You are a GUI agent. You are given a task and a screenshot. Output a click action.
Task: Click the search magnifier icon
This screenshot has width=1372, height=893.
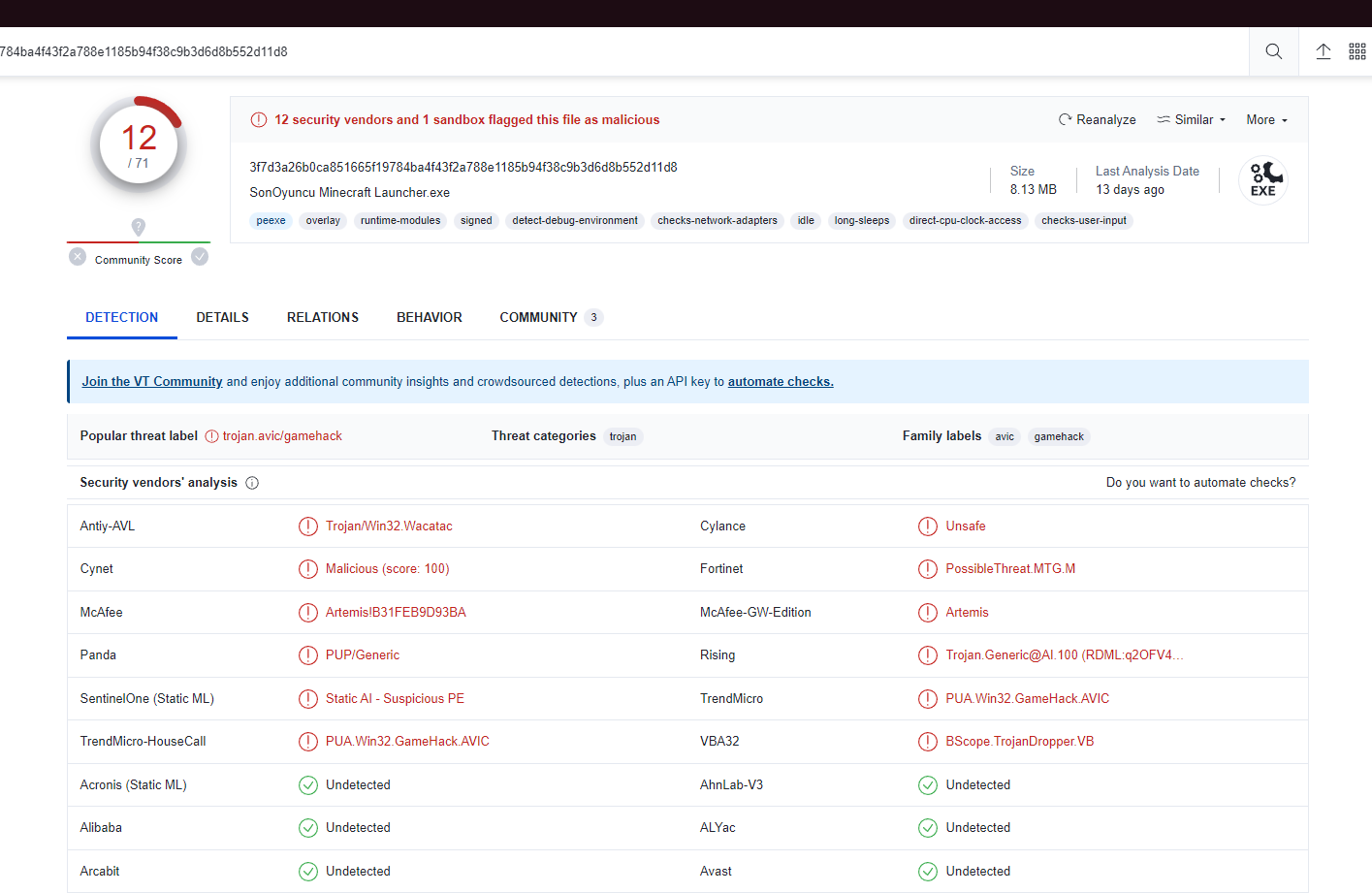pyautogui.click(x=1274, y=51)
